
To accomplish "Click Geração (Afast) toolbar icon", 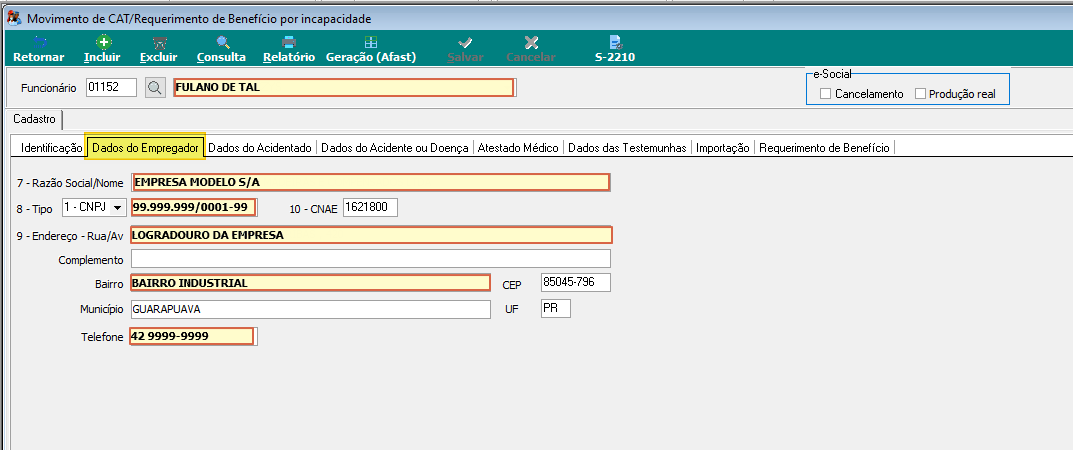I will [371, 42].
